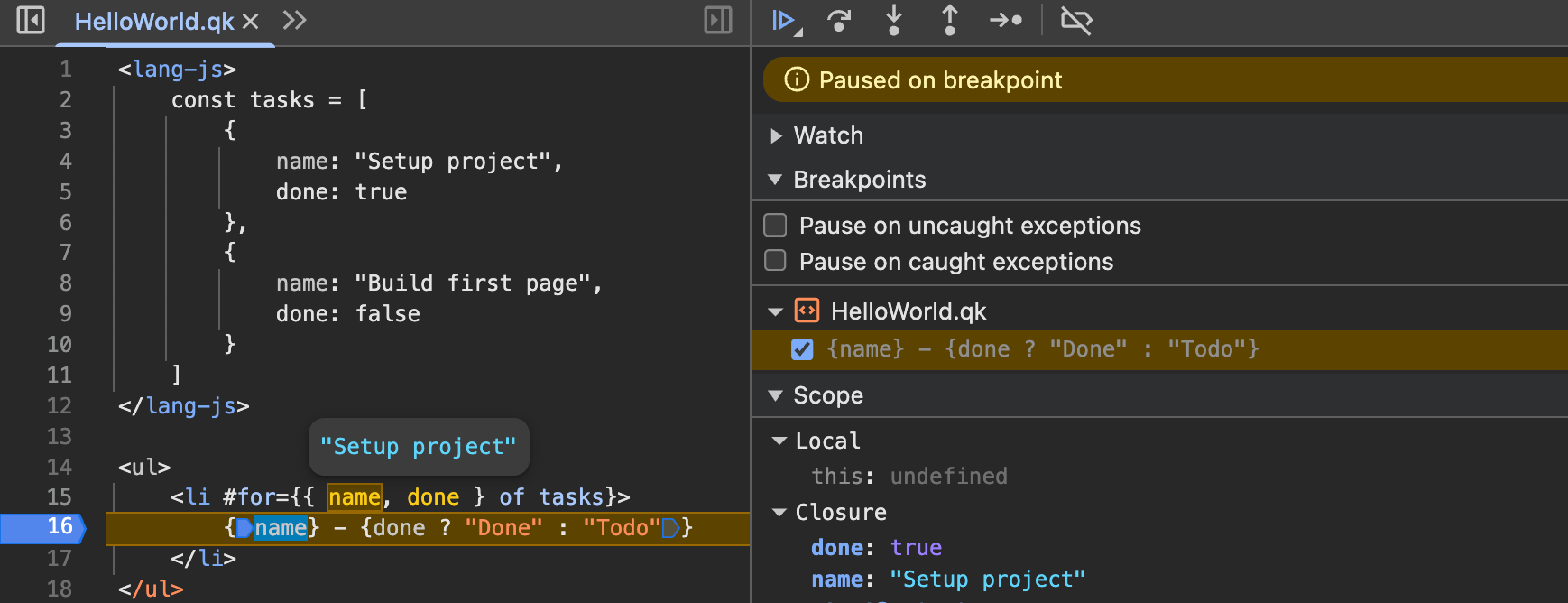This screenshot has height=603, width=1568.
Task: Click line number 2 in the gutter
Action: (x=66, y=99)
